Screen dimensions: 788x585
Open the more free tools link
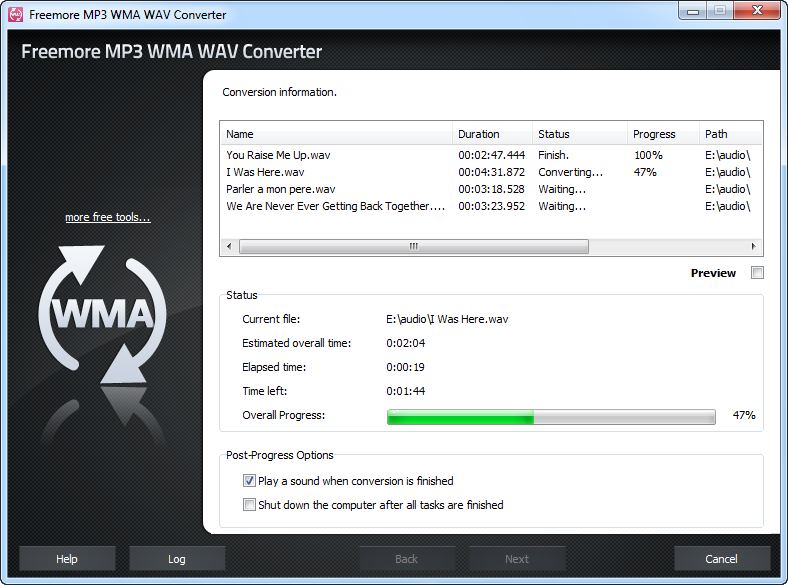(108, 217)
